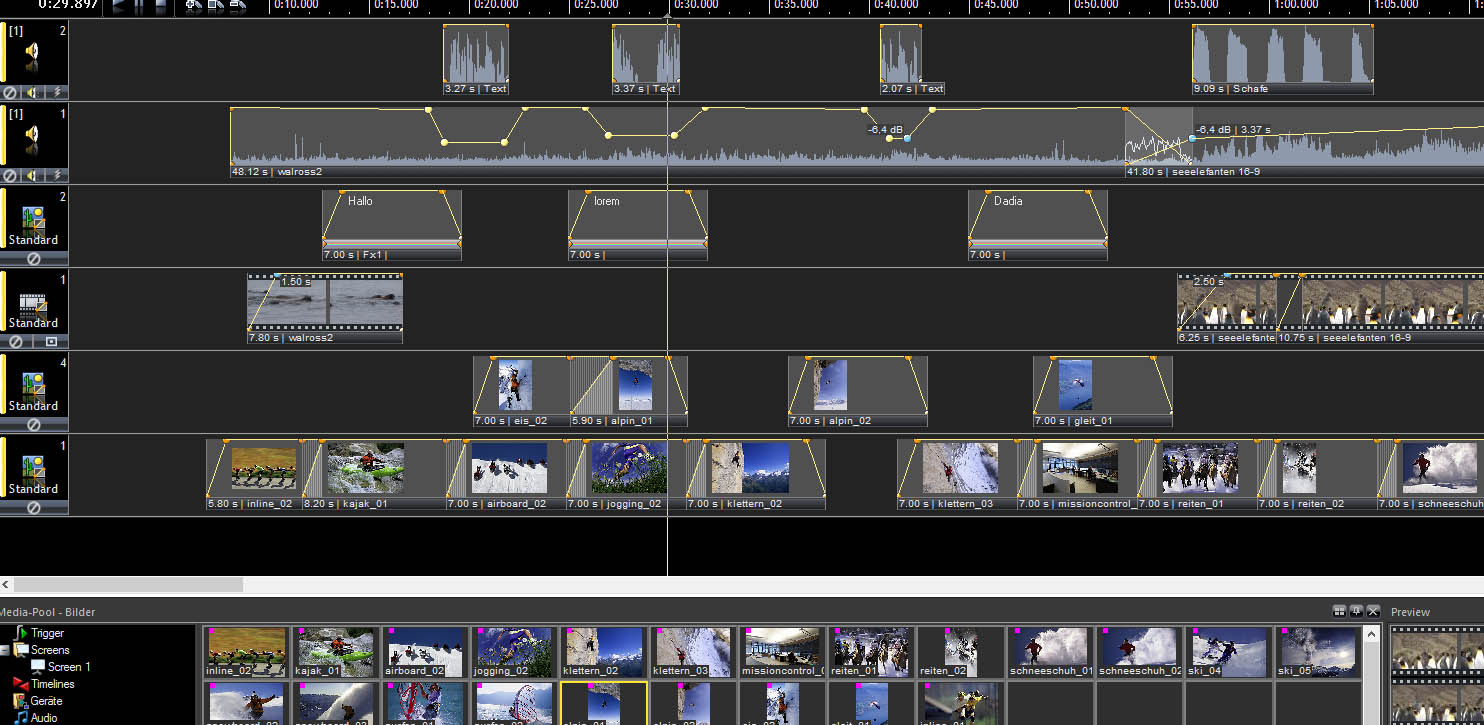This screenshot has width=1484, height=725.
Task: Select the Trigger item in the tree
Action: [x=47, y=633]
